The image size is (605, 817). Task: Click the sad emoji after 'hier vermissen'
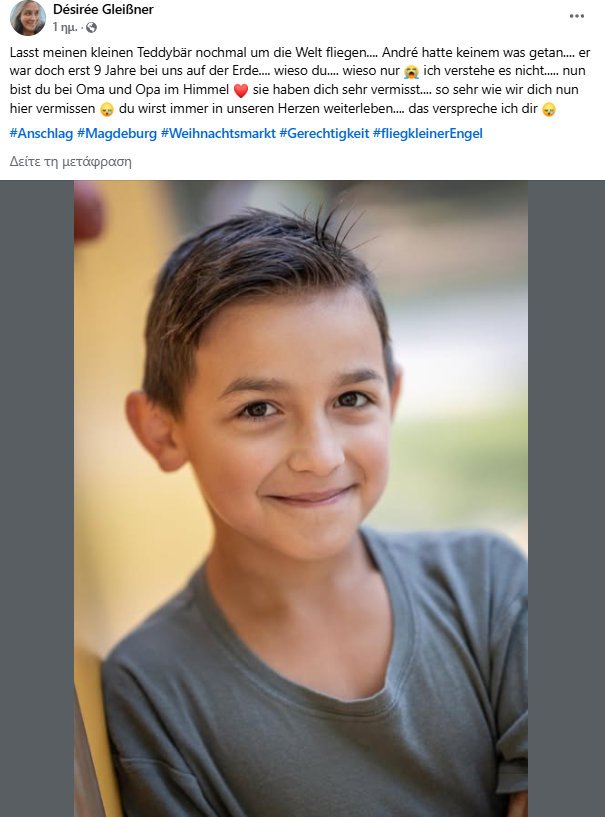tap(107, 109)
